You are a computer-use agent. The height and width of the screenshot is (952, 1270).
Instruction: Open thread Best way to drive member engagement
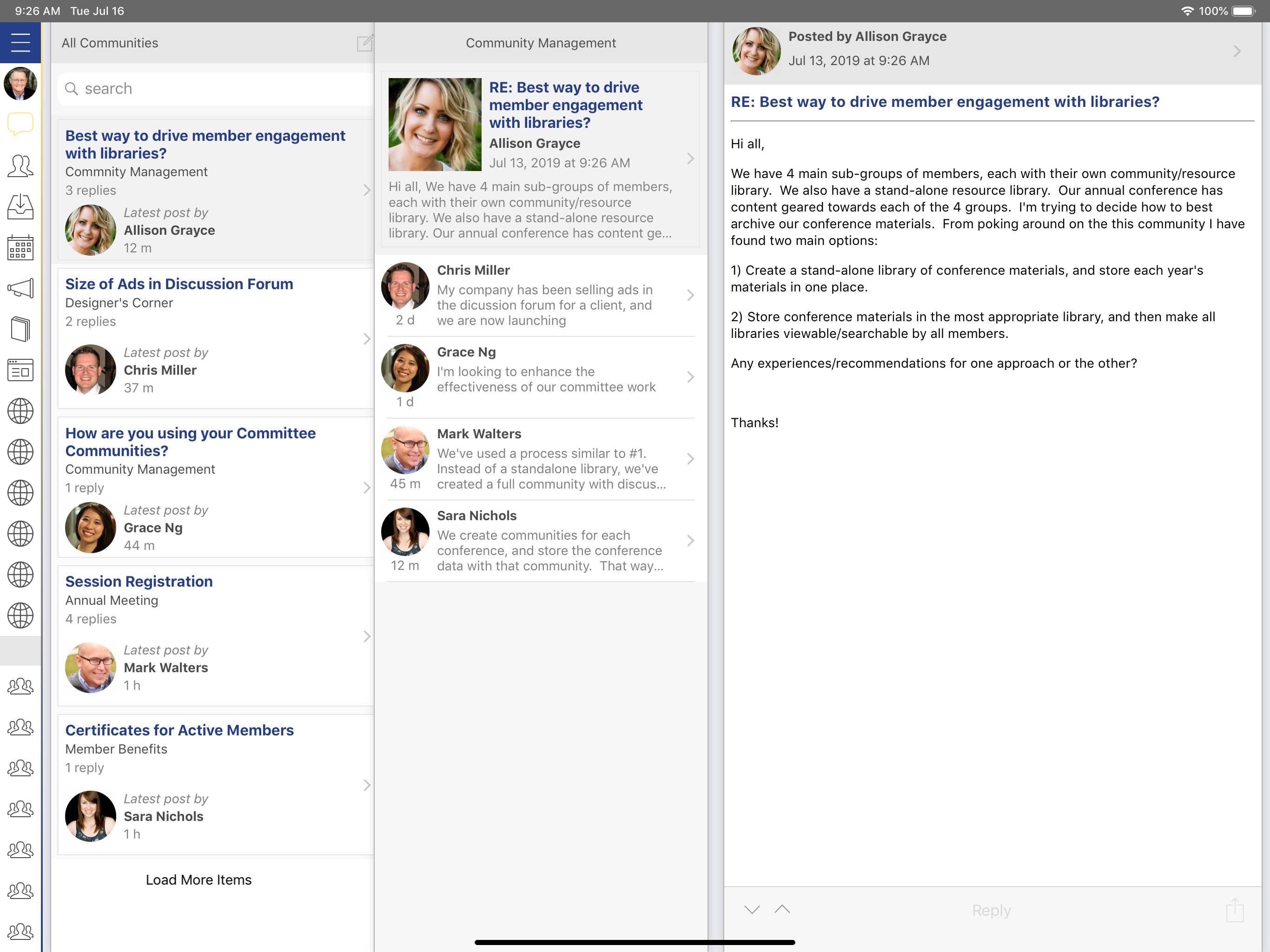pyautogui.click(x=215, y=190)
